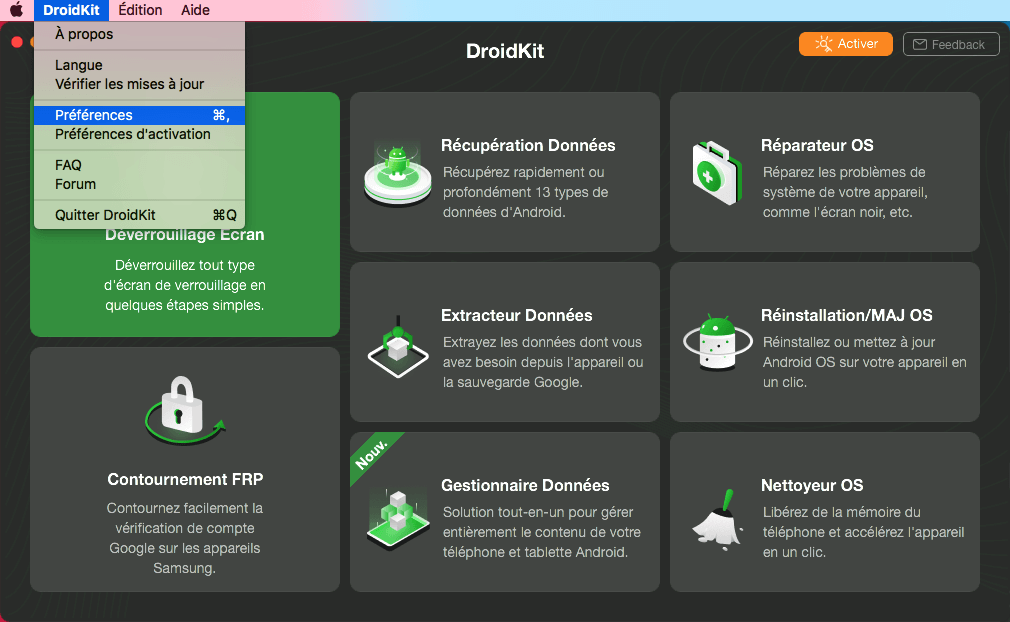Click the Extracteur Données description text
1010x622 pixels.
pos(542,363)
